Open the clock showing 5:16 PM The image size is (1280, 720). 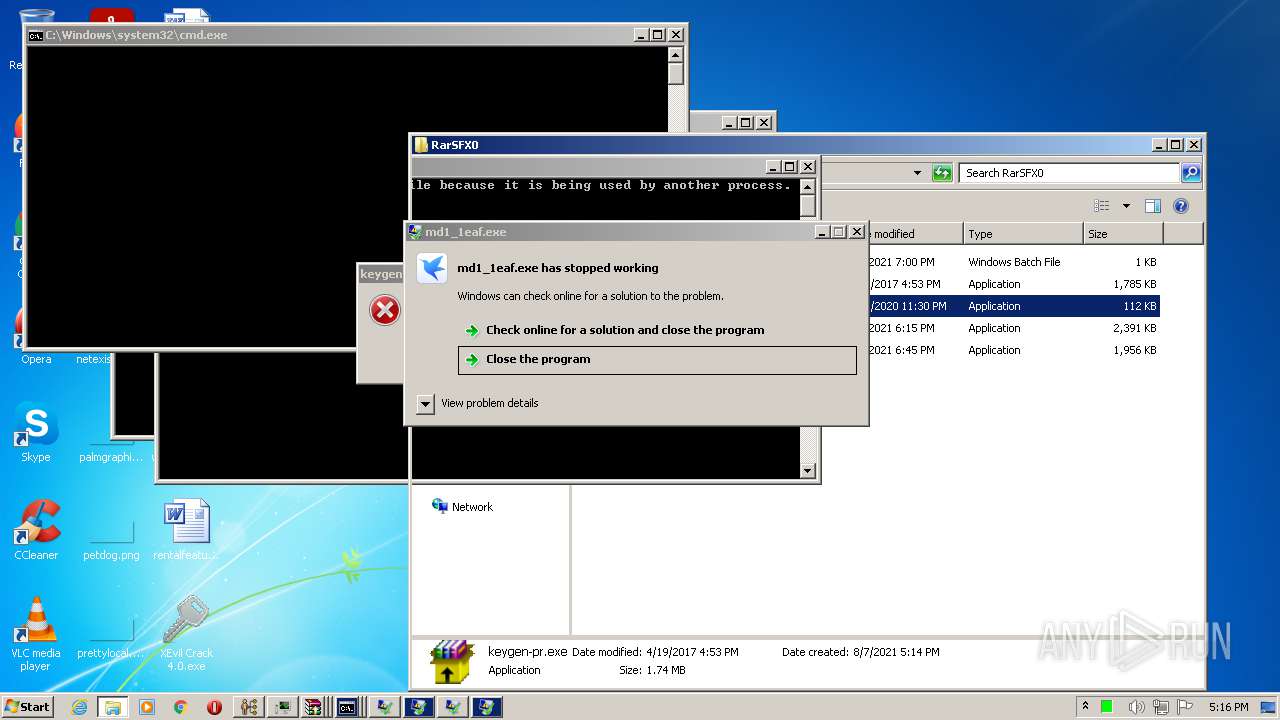1228,707
